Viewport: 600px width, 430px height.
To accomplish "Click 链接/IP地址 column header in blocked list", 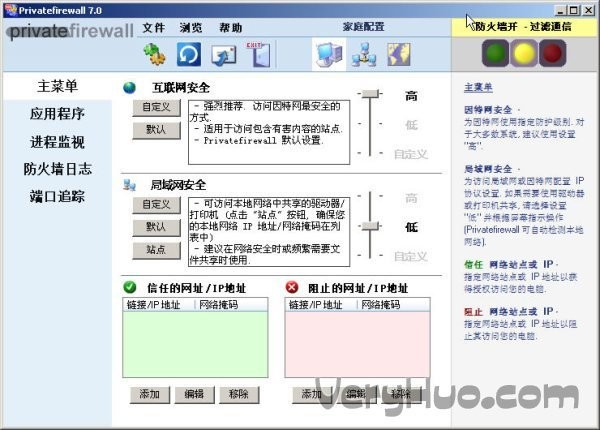I will tap(321, 305).
